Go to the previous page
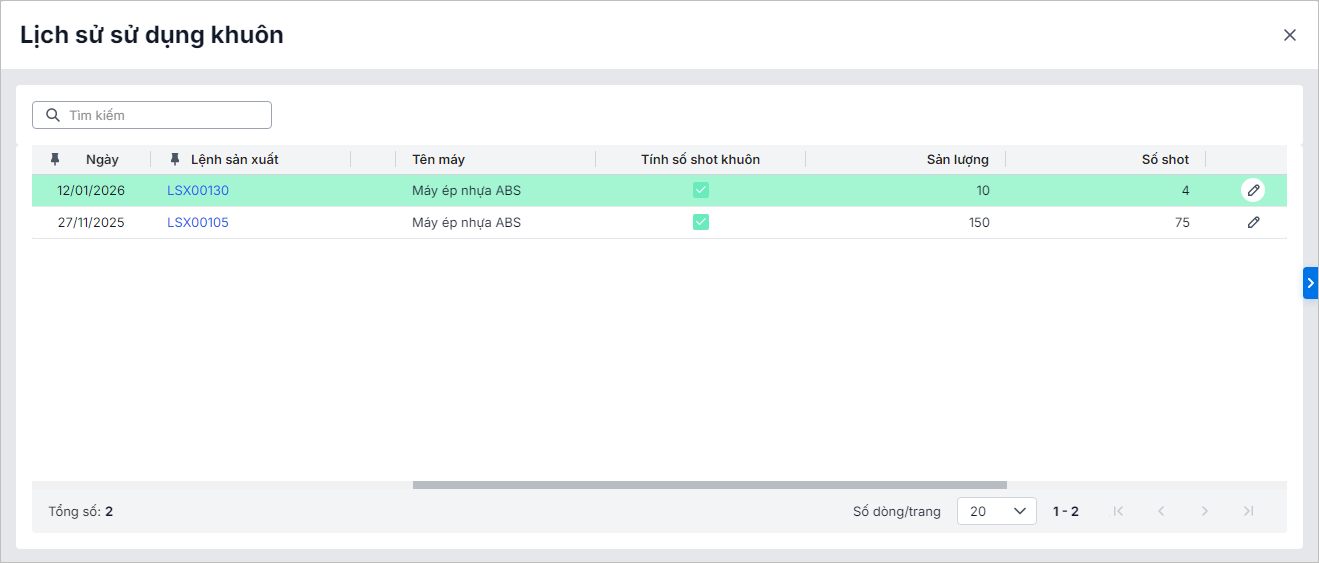Image resolution: width=1319 pixels, height=563 pixels. [1161, 511]
